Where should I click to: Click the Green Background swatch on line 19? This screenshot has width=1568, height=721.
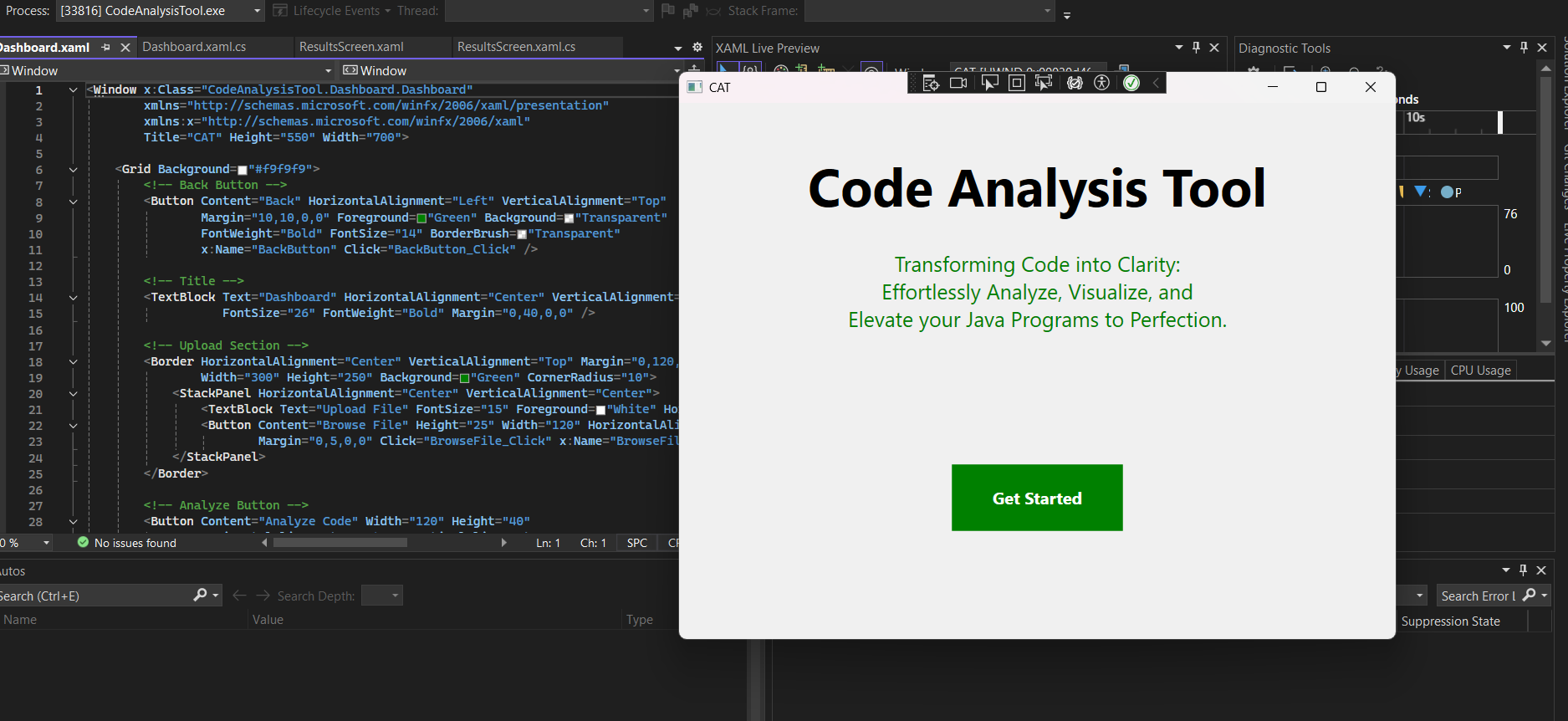[464, 378]
